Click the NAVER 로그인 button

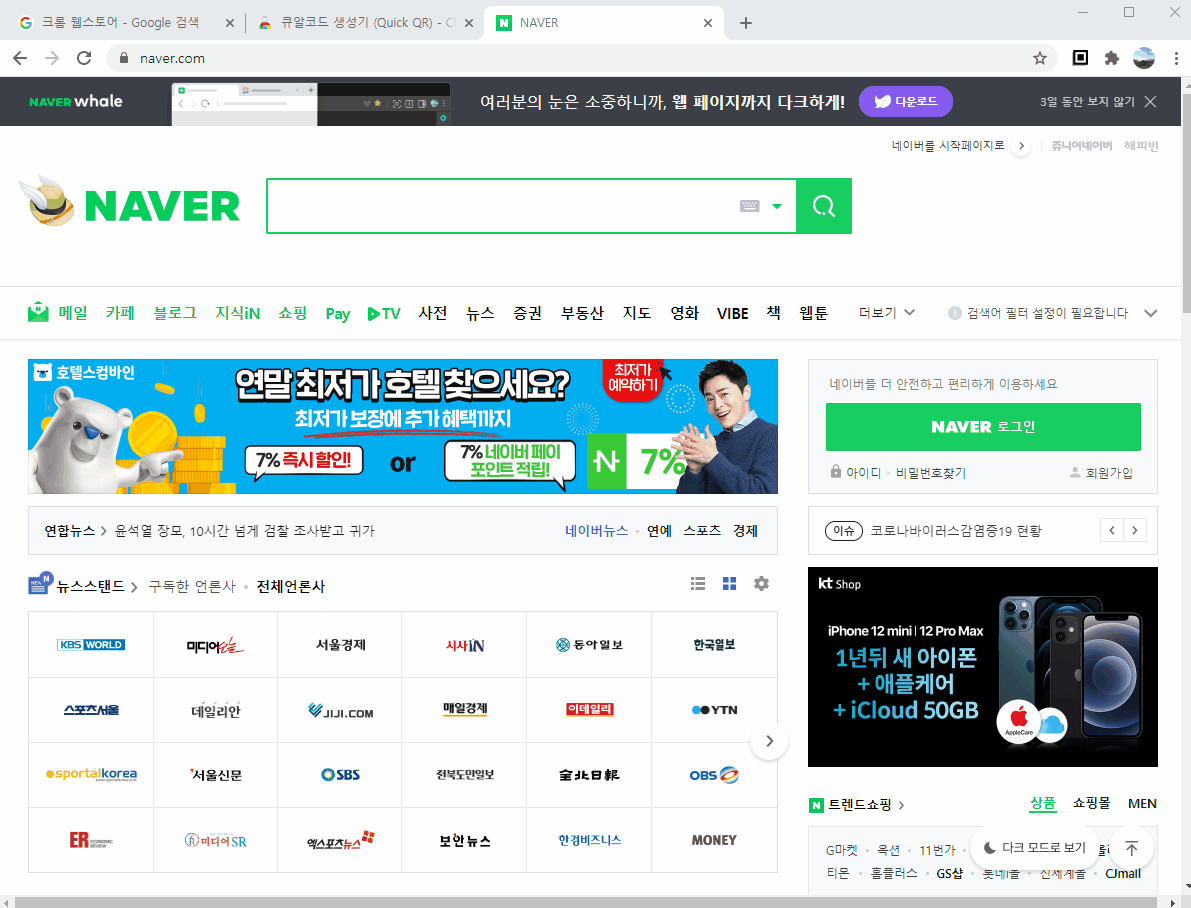[983, 427]
